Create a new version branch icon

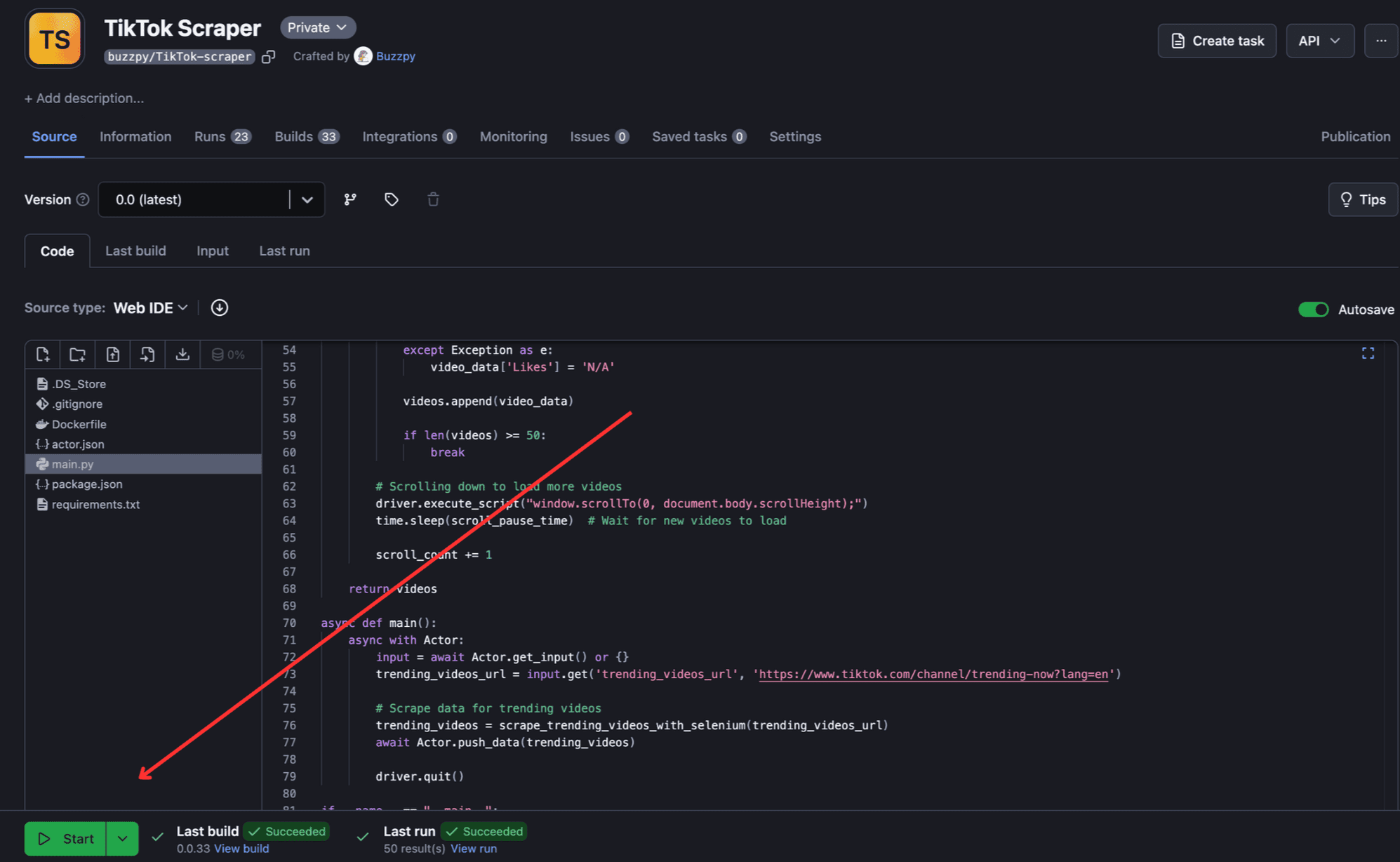pos(349,199)
